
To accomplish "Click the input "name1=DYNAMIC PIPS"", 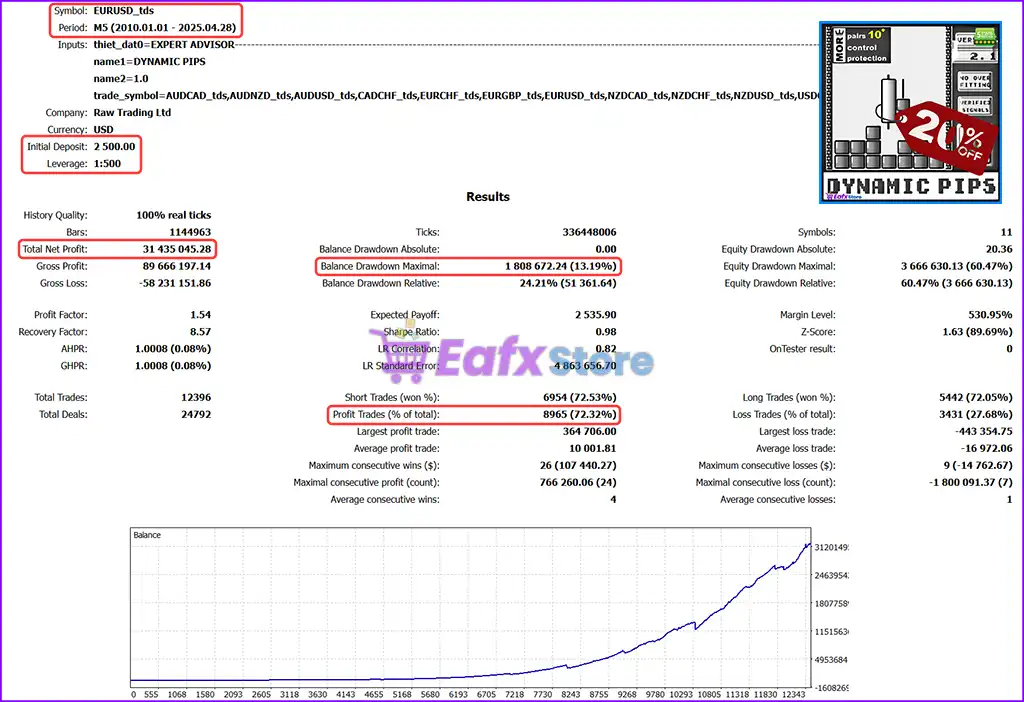I will [x=150, y=61].
